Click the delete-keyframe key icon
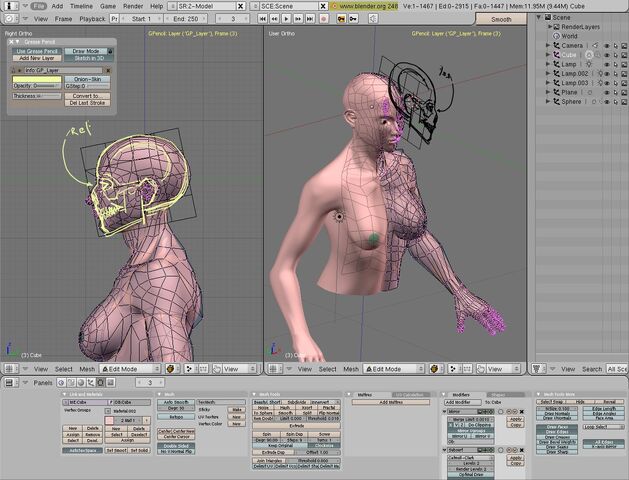Viewport: 629px width, 480px height. click(x=353, y=19)
